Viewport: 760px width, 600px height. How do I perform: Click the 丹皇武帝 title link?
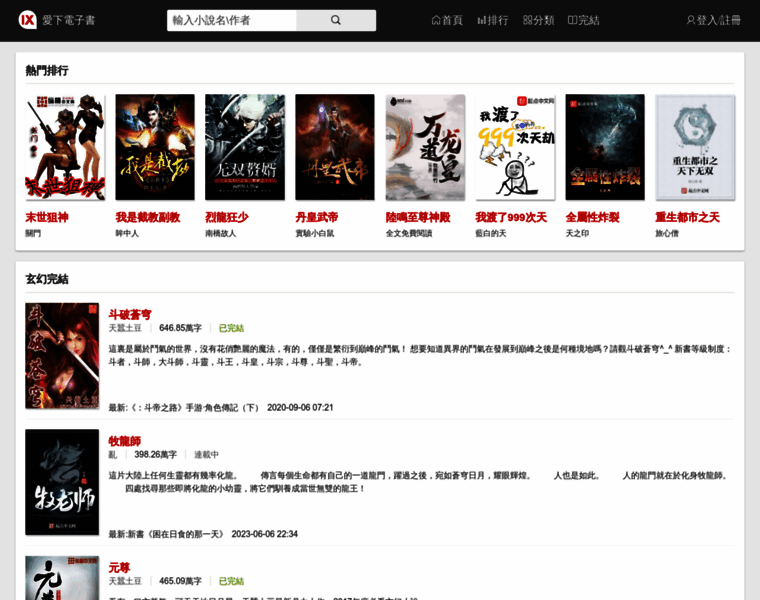(x=317, y=217)
